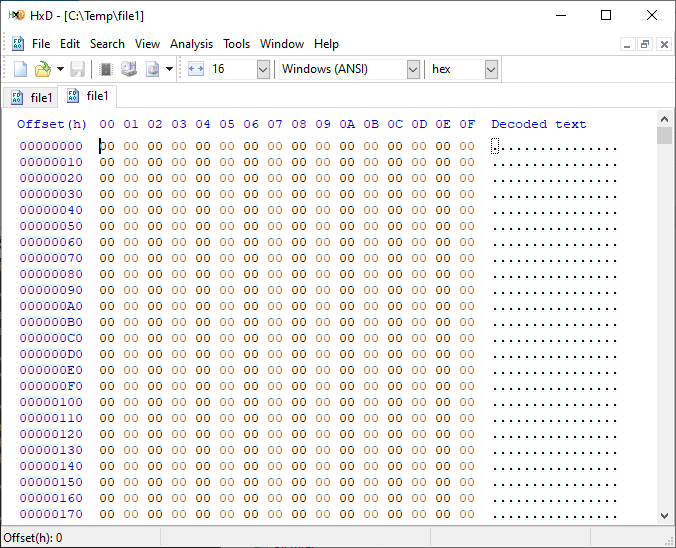Click offset label 00000000
676x548 pixels.
tap(51, 146)
